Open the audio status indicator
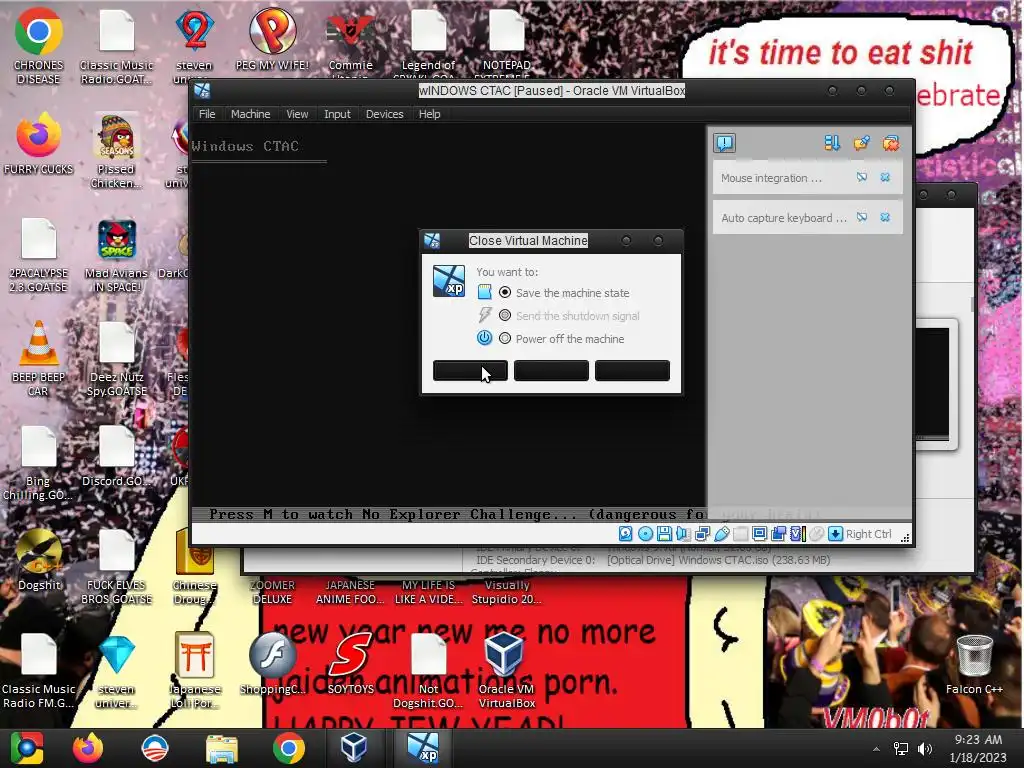The height and width of the screenshot is (768, 1024). (x=683, y=534)
